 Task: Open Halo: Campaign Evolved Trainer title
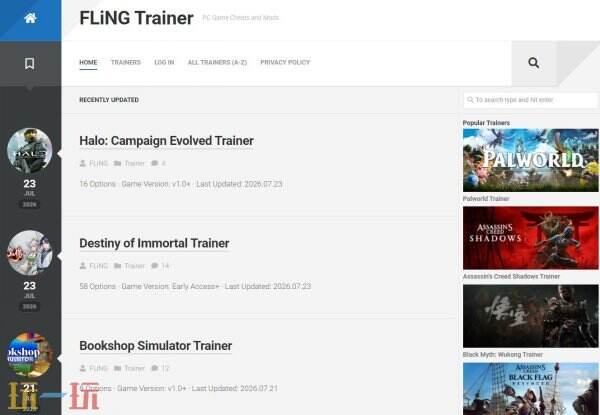[x=166, y=141]
